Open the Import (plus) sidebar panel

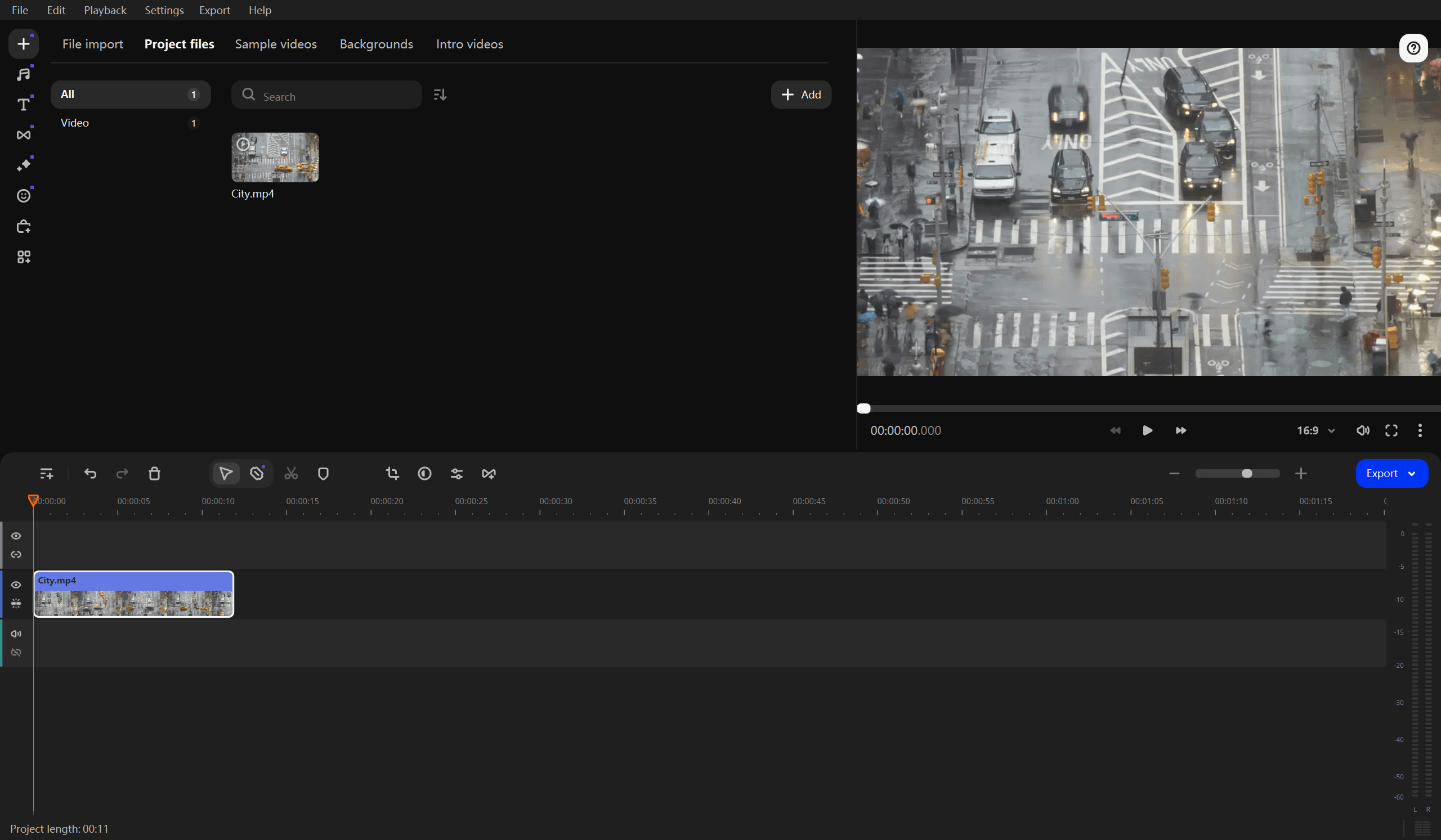(24, 44)
